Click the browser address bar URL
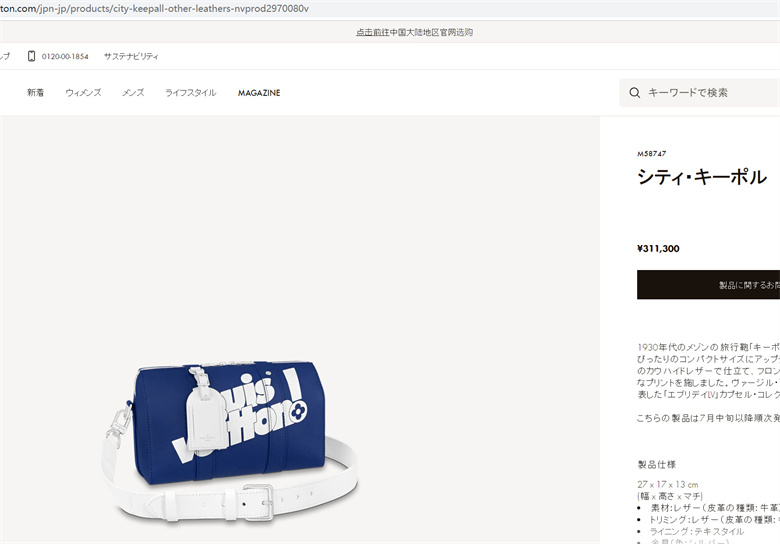This screenshot has height=544, width=780. tap(154, 9)
